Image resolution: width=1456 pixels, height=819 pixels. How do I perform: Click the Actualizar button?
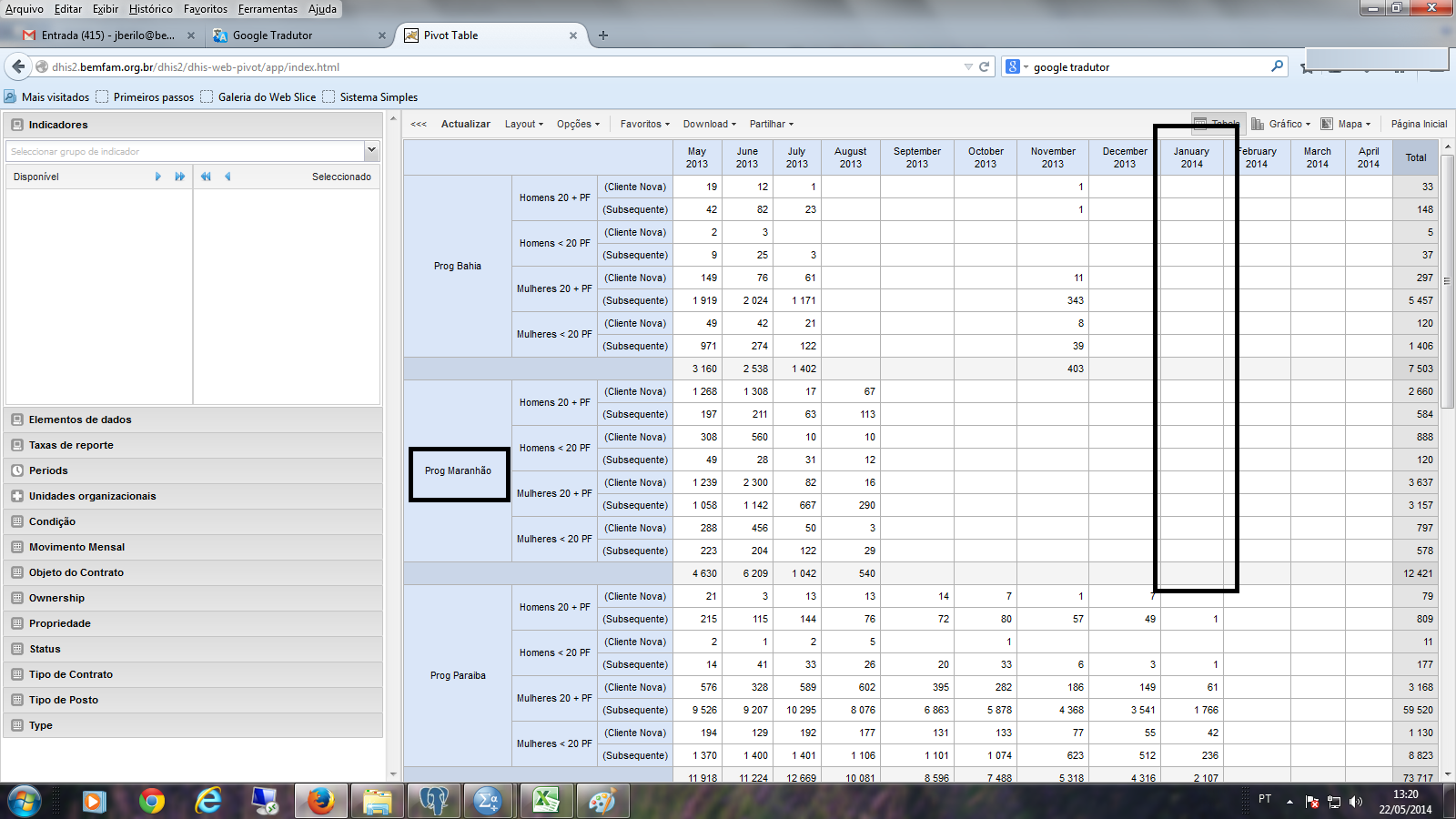point(465,124)
